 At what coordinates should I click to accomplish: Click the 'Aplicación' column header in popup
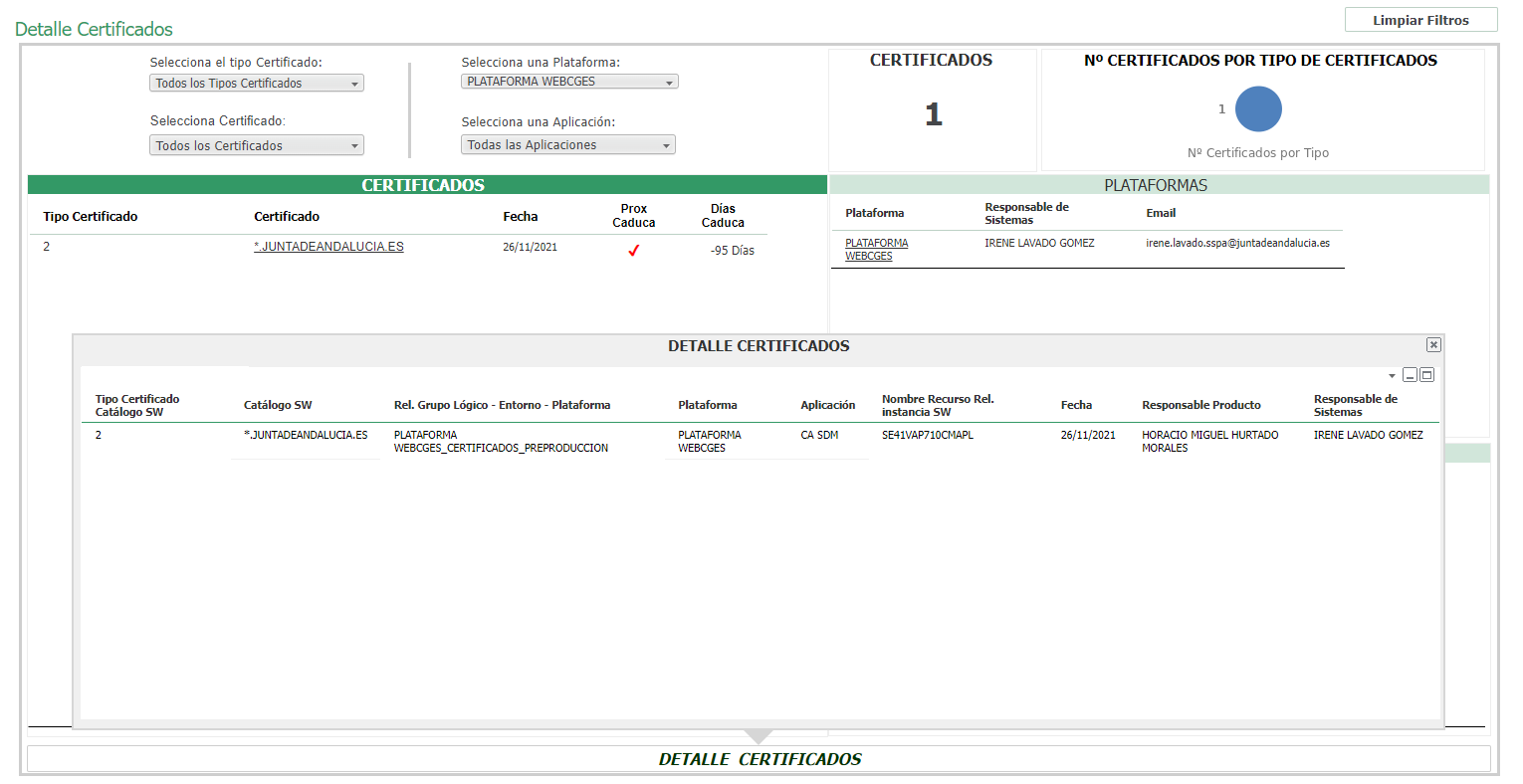(827, 405)
